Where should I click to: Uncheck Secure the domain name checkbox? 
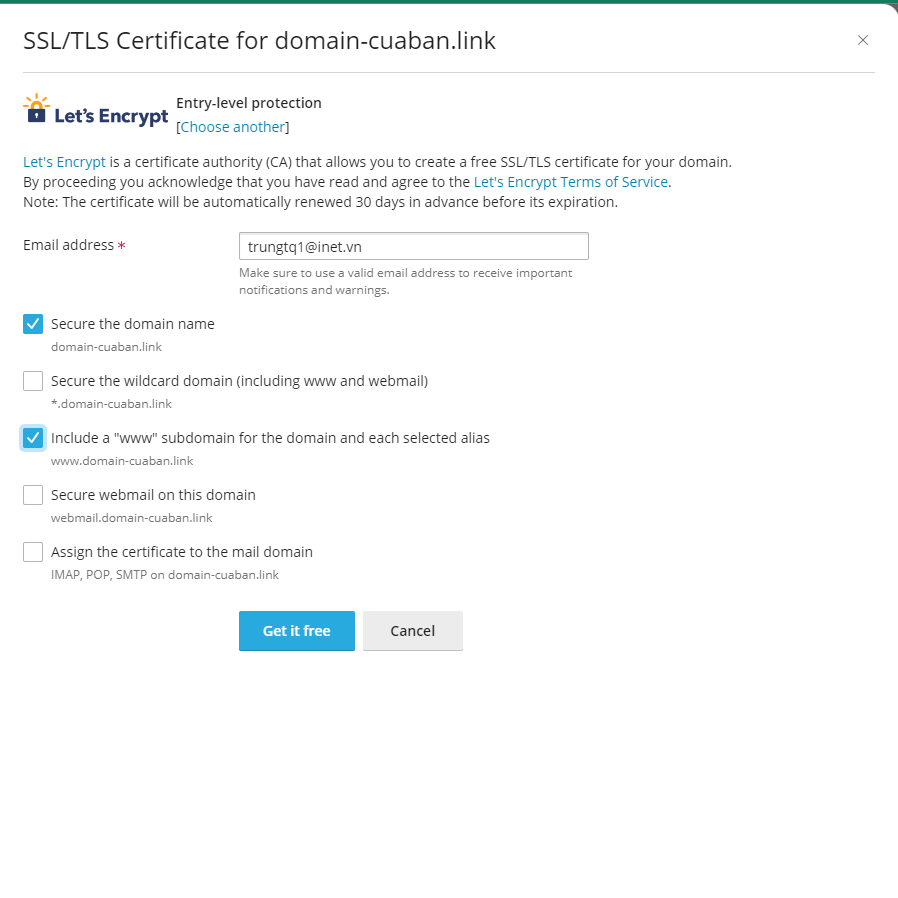click(33, 324)
